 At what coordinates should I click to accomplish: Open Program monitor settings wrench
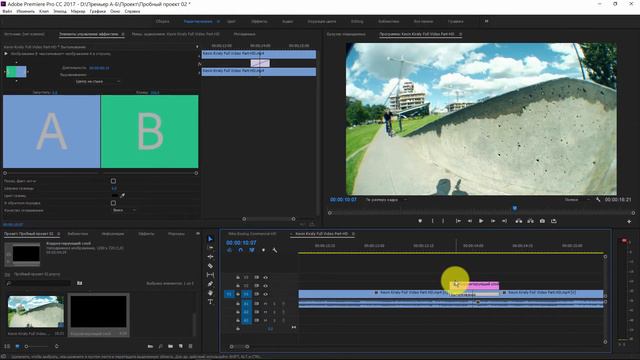[x=598, y=200]
